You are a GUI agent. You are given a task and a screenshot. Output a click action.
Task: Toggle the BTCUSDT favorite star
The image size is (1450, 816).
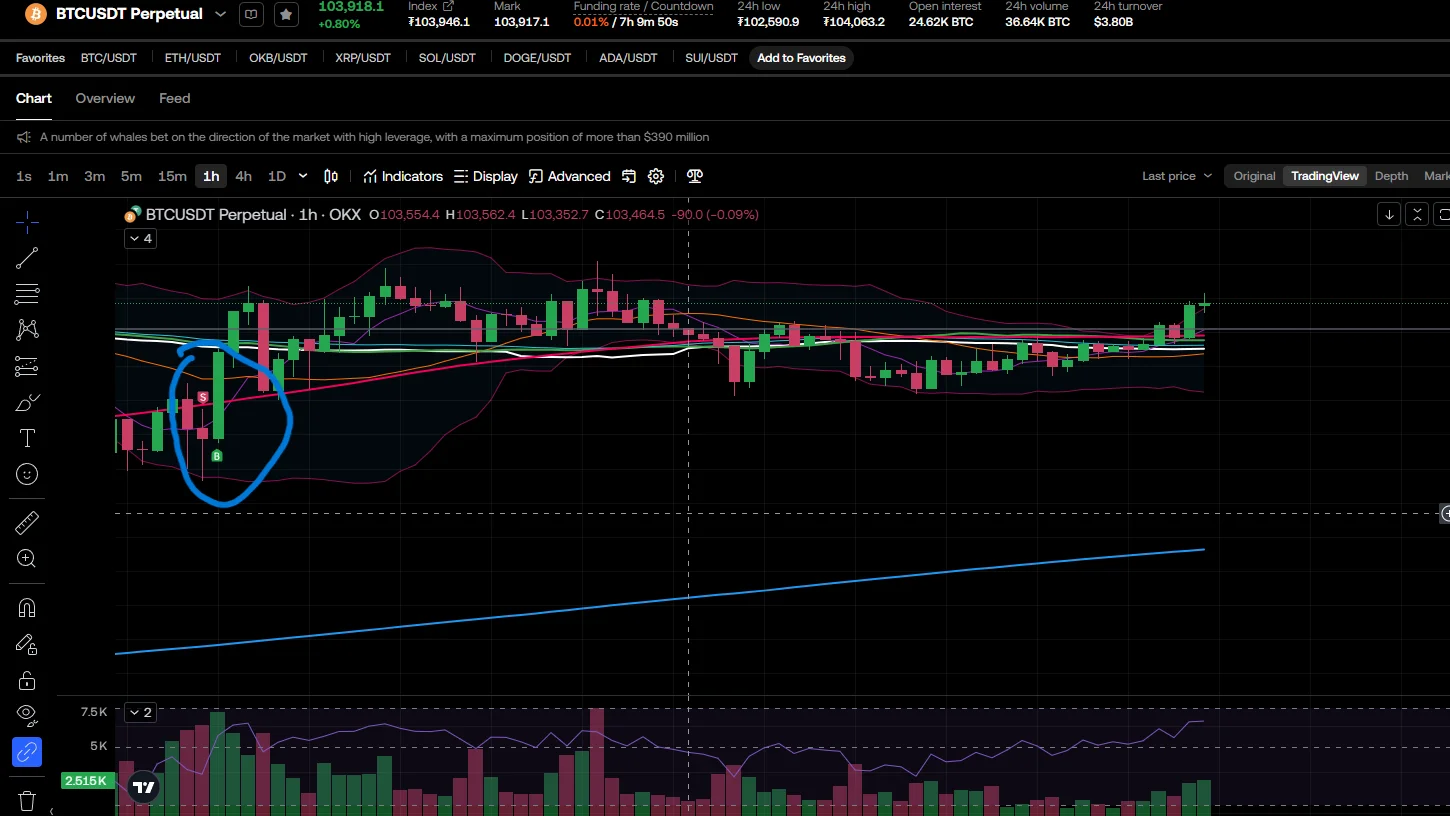click(286, 14)
